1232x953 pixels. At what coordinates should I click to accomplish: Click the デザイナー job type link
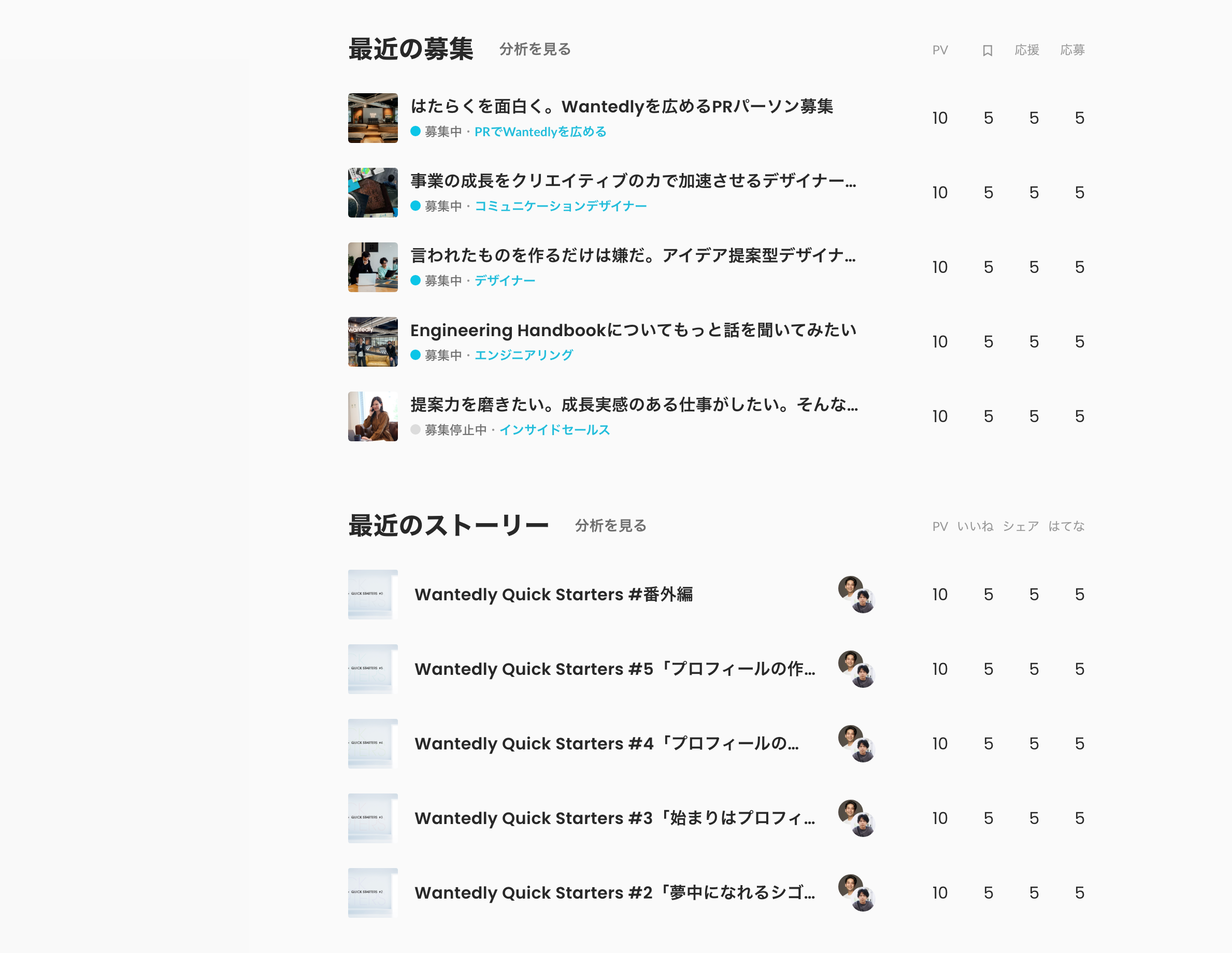504,280
